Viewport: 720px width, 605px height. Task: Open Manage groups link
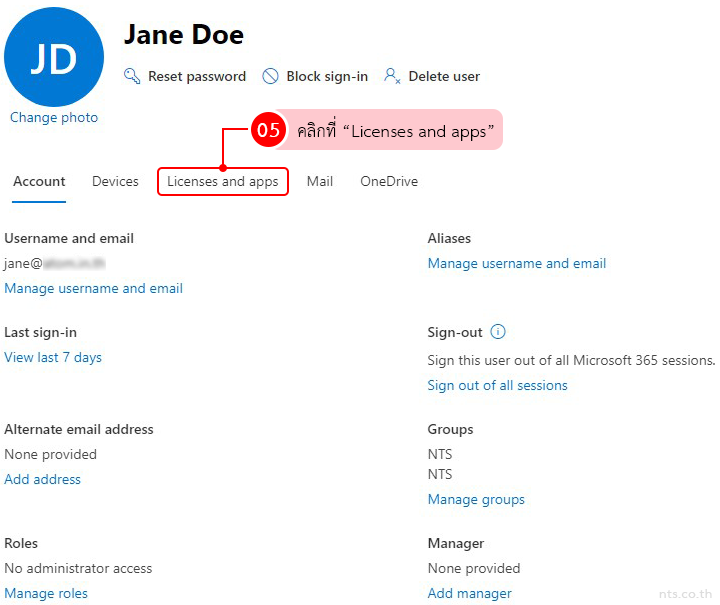[x=476, y=499]
